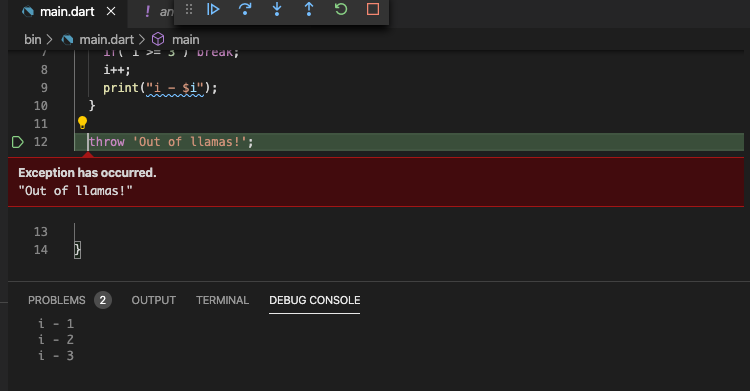The width and height of the screenshot is (750, 391).
Task: Click the yellow lightbulb quick fix icon
Action: point(82,123)
